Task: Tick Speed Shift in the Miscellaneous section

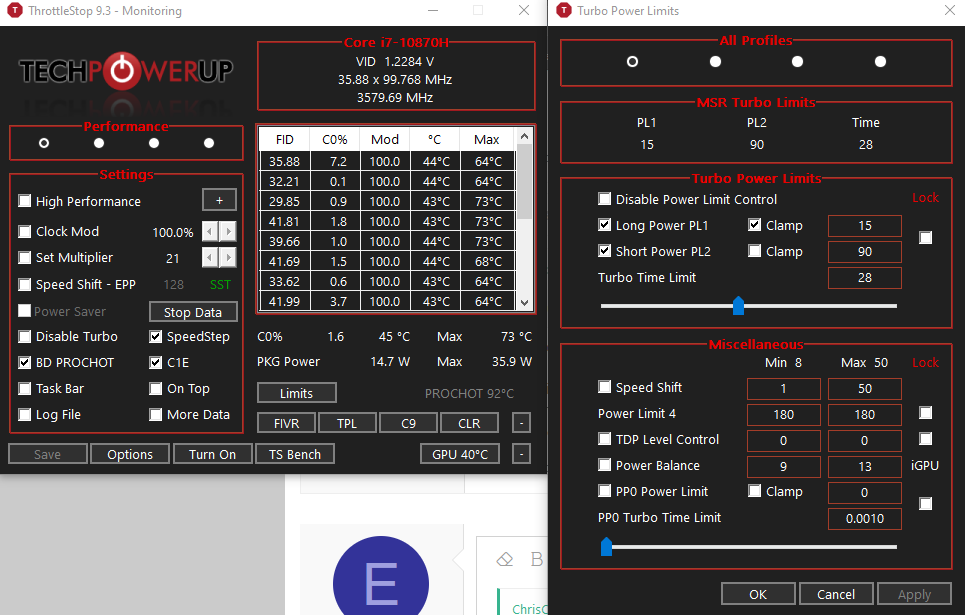Action: pos(604,387)
